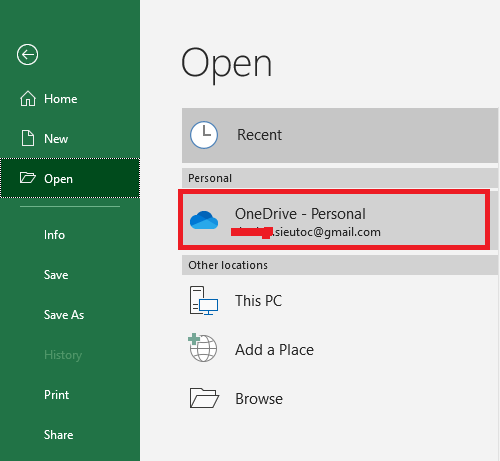Select Open in the sidebar menu
Screen dimensions: 500x461
pyautogui.click(x=70, y=178)
